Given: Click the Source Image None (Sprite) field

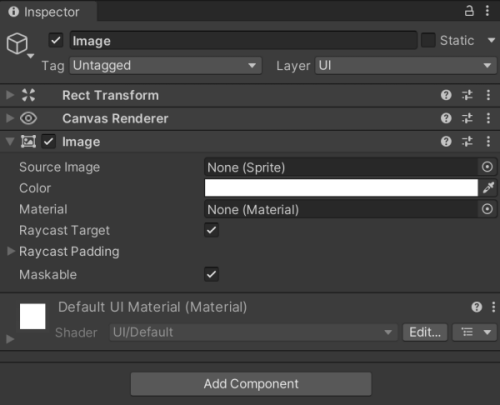Looking at the screenshot, I should 341,167.
